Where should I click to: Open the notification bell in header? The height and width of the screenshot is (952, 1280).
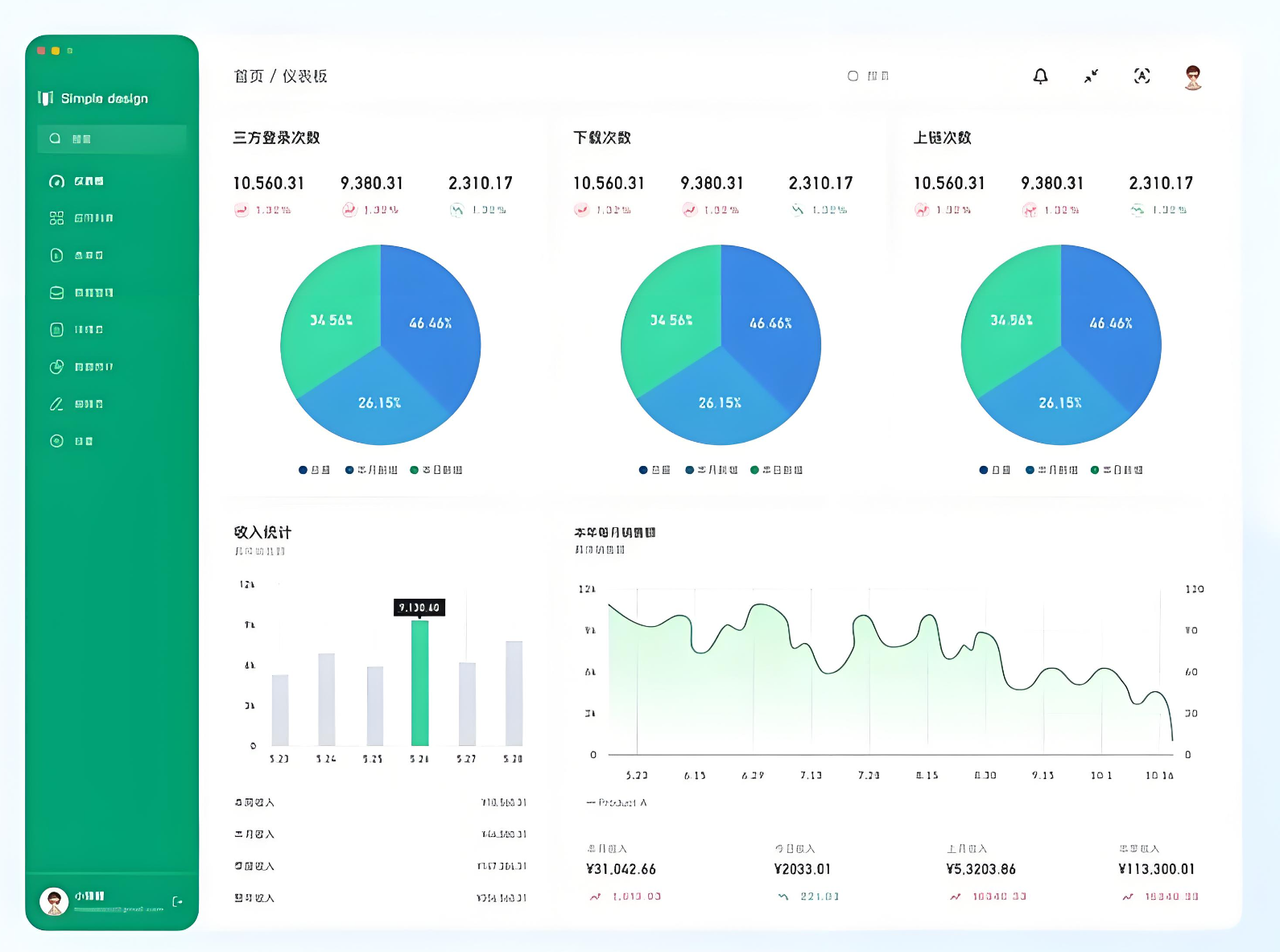click(x=1040, y=76)
